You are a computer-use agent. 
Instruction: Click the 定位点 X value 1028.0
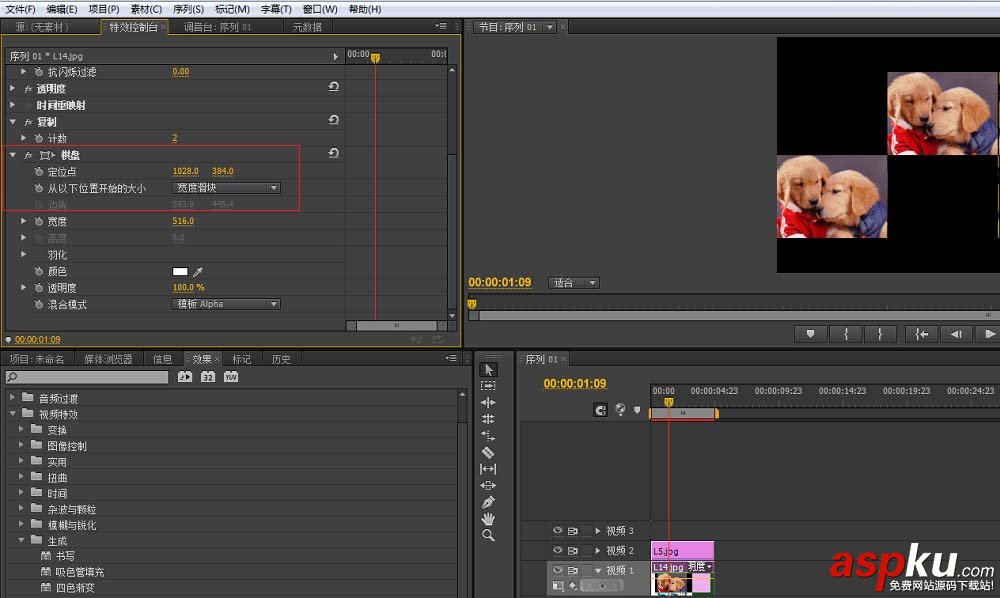186,171
